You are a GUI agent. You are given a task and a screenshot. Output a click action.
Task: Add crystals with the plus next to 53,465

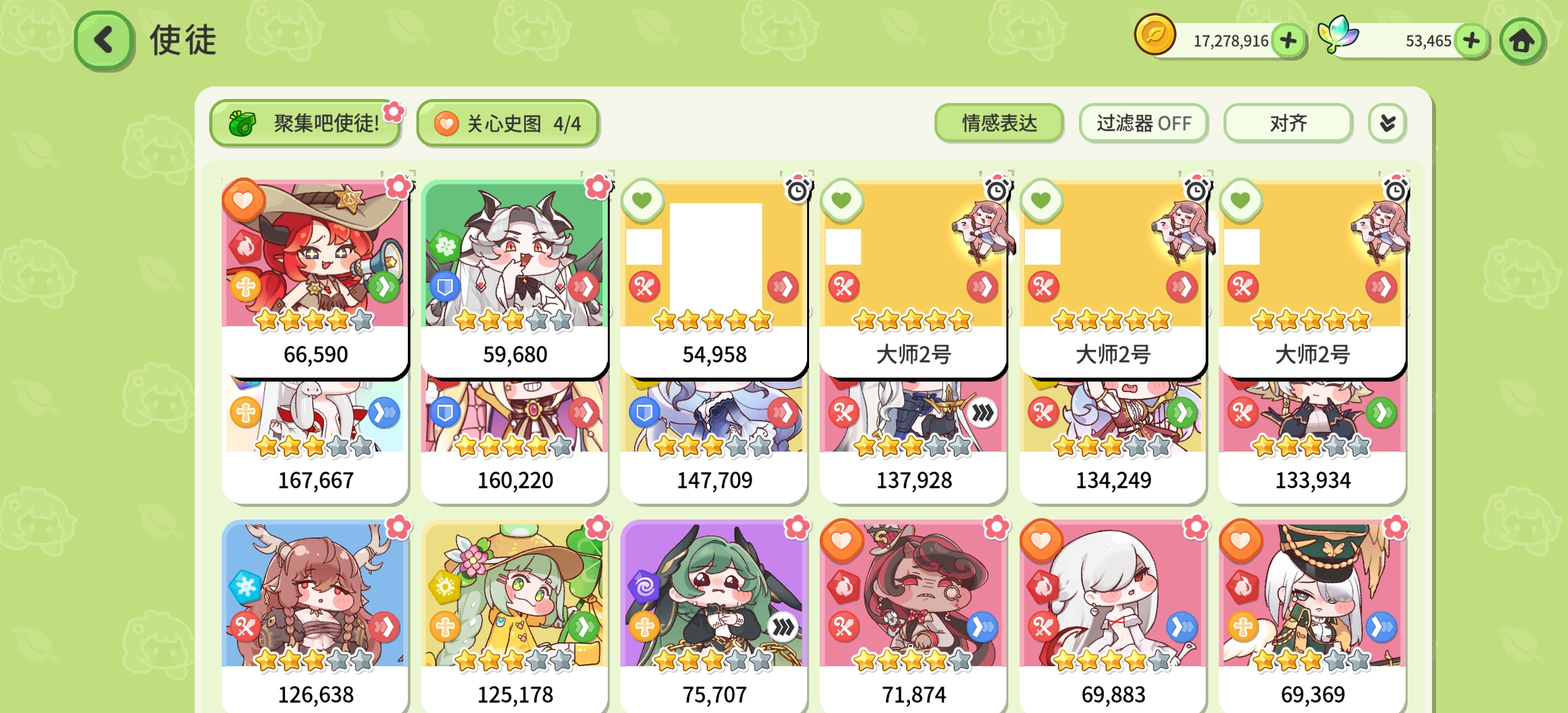point(1471,41)
